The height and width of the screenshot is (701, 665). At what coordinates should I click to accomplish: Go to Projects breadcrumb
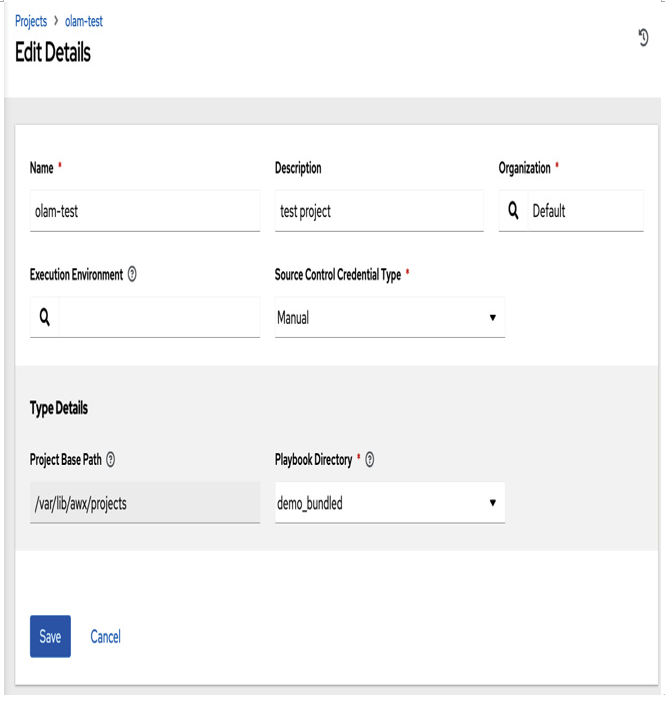tap(31, 21)
